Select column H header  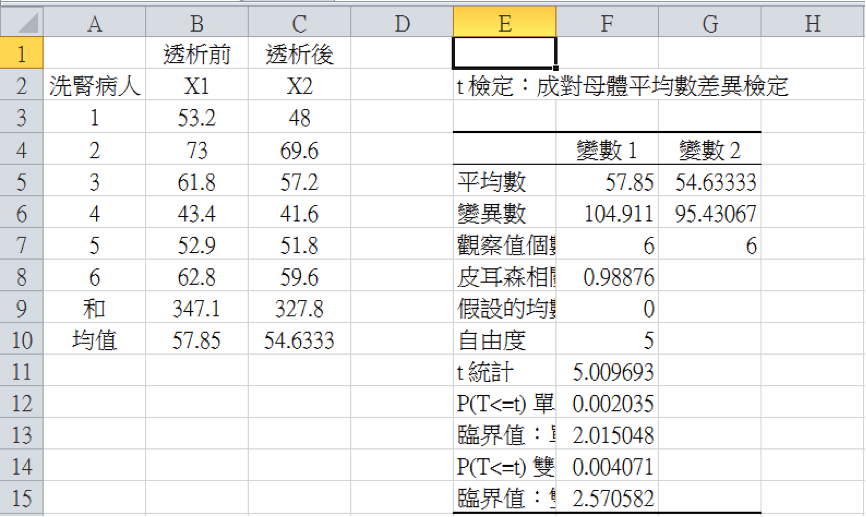812,22
